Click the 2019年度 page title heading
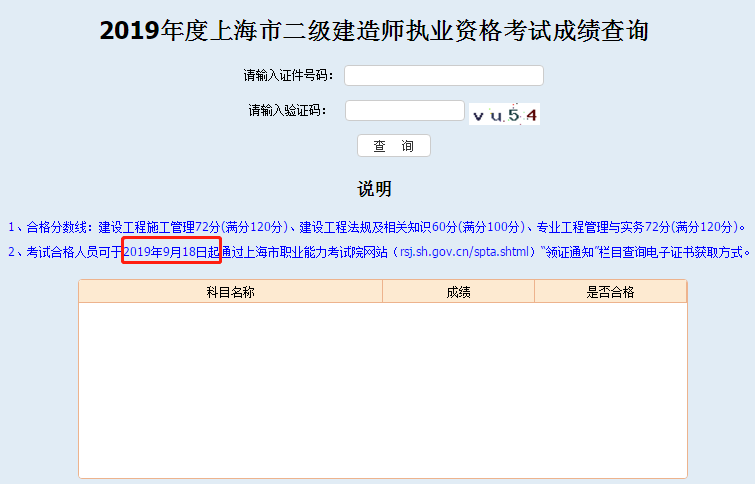755x484 pixels. pos(374,31)
